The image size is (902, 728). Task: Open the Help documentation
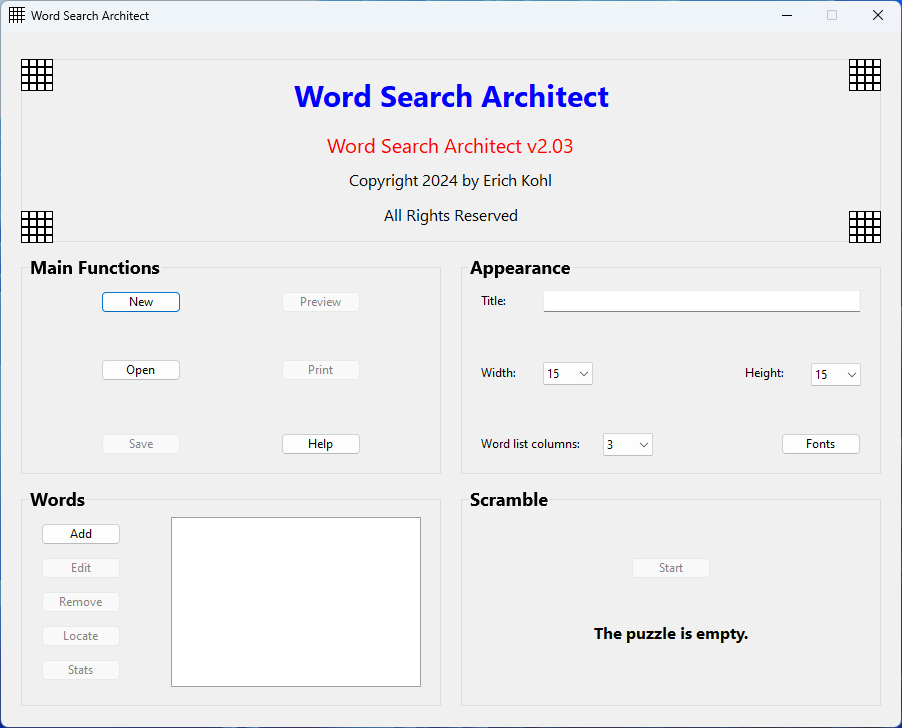click(x=320, y=443)
